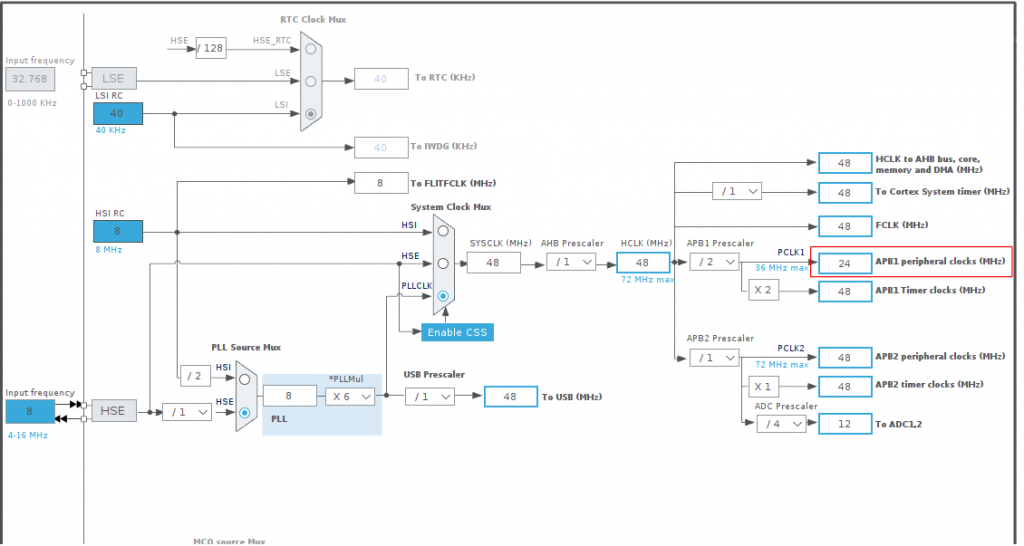Click the 'RTC Clock Mux' title

coord(313,20)
